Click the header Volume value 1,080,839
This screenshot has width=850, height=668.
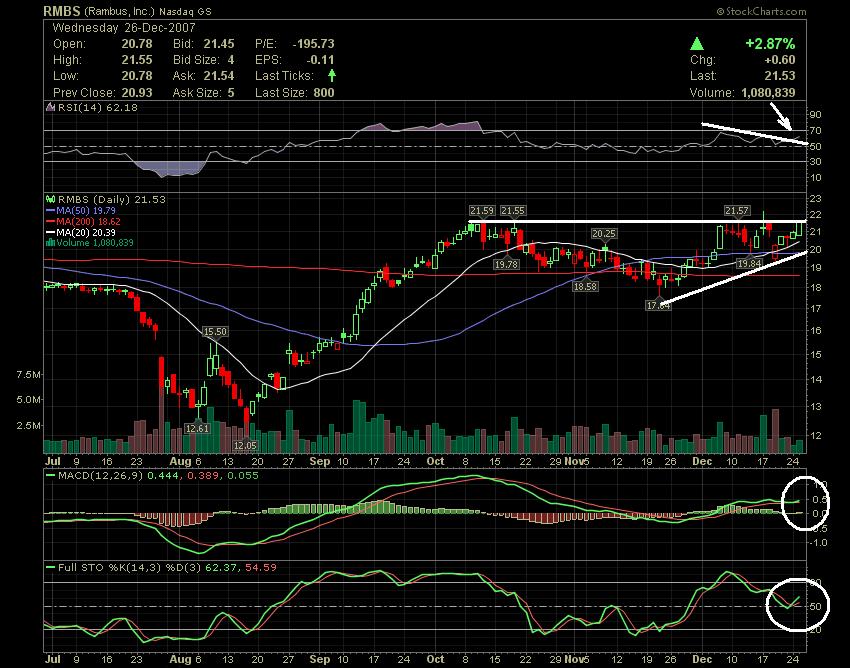[768, 93]
